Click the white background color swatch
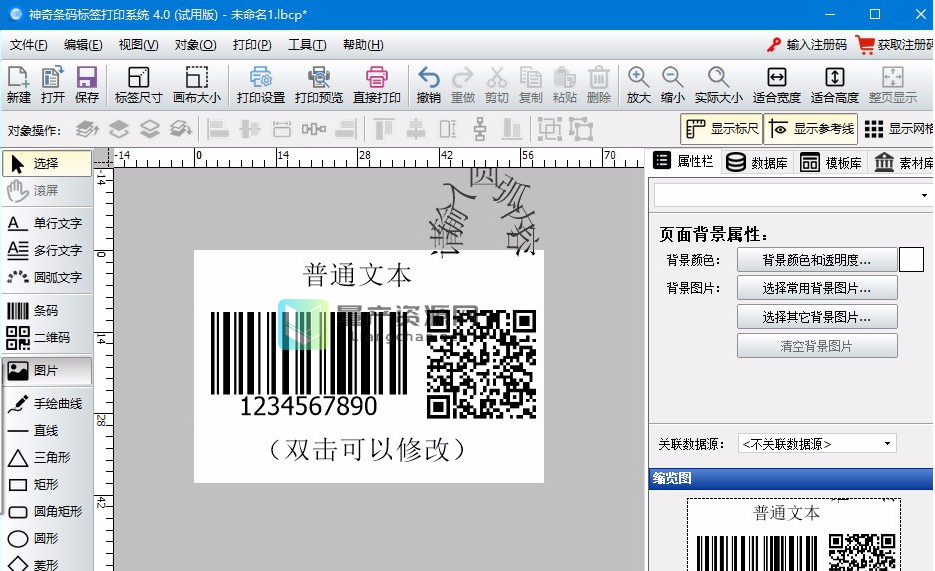The height and width of the screenshot is (571, 935). click(x=911, y=260)
